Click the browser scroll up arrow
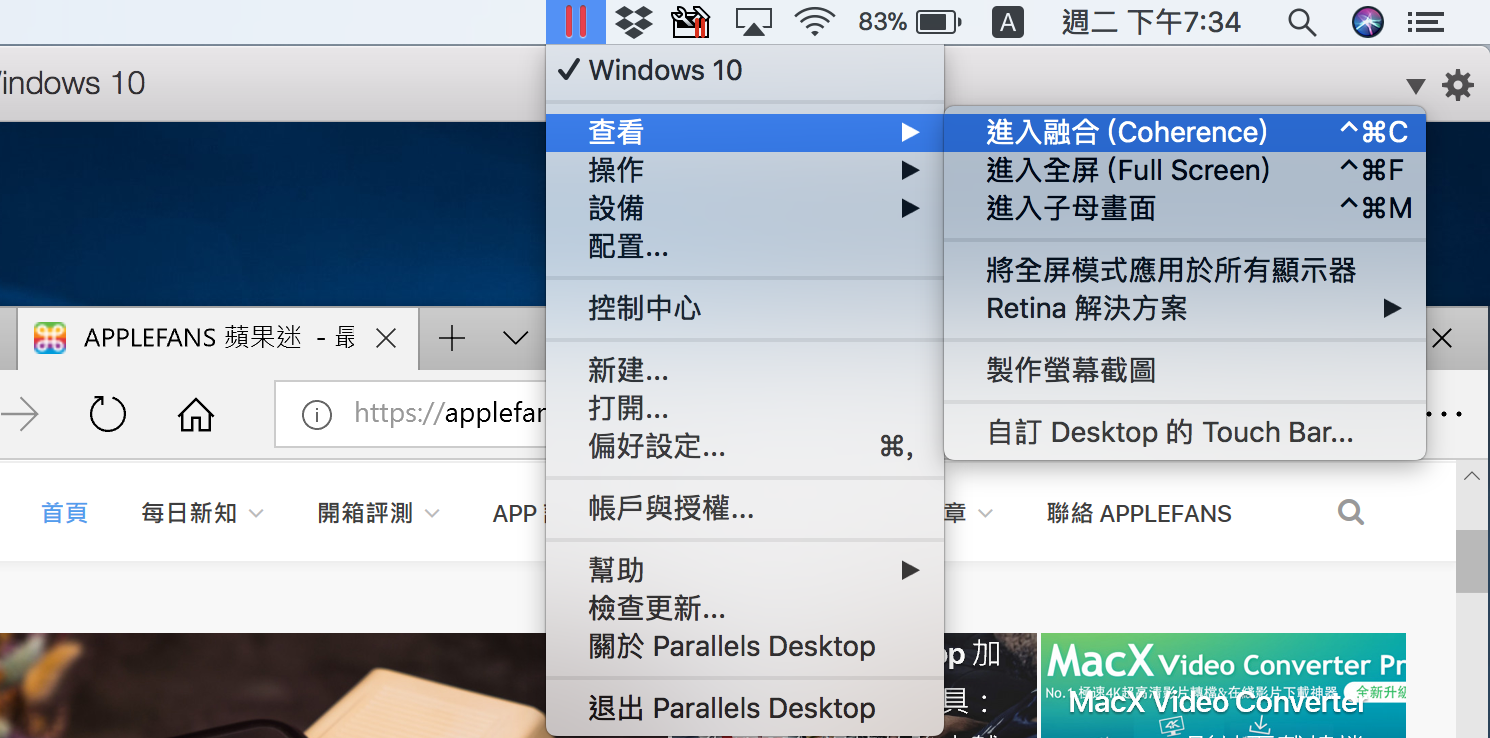 coord(1472,477)
